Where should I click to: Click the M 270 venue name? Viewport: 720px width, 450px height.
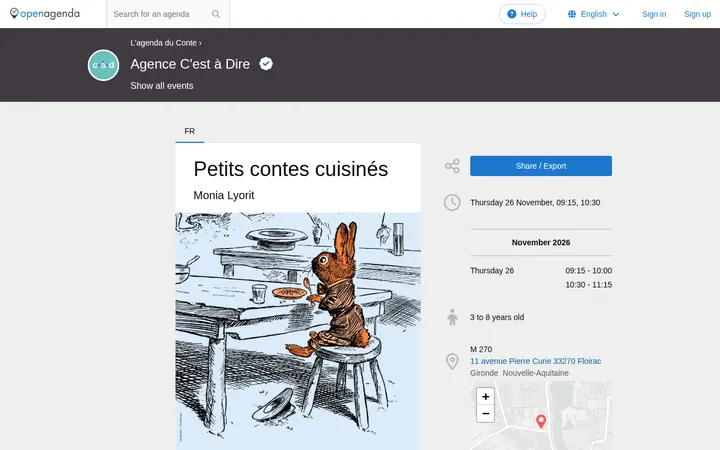(x=481, y=349)
